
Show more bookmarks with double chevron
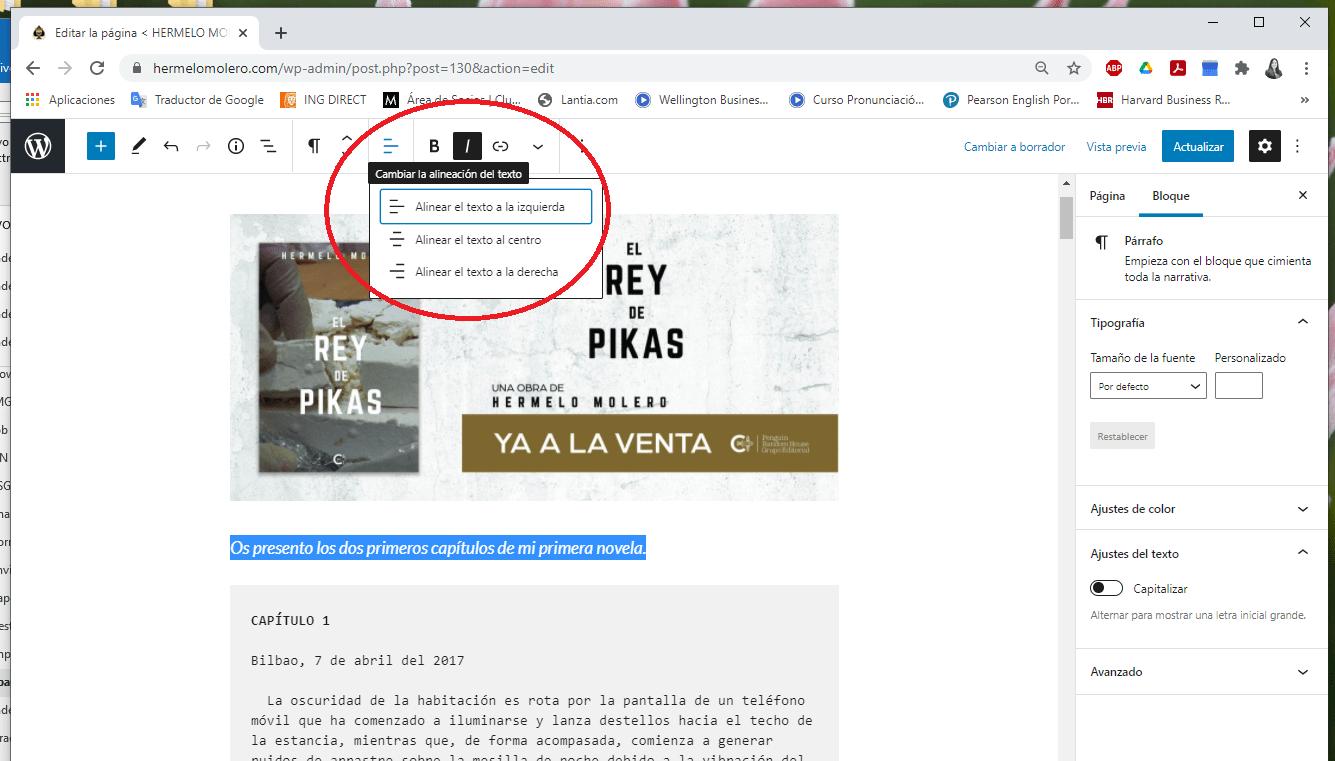point(1304,100)
